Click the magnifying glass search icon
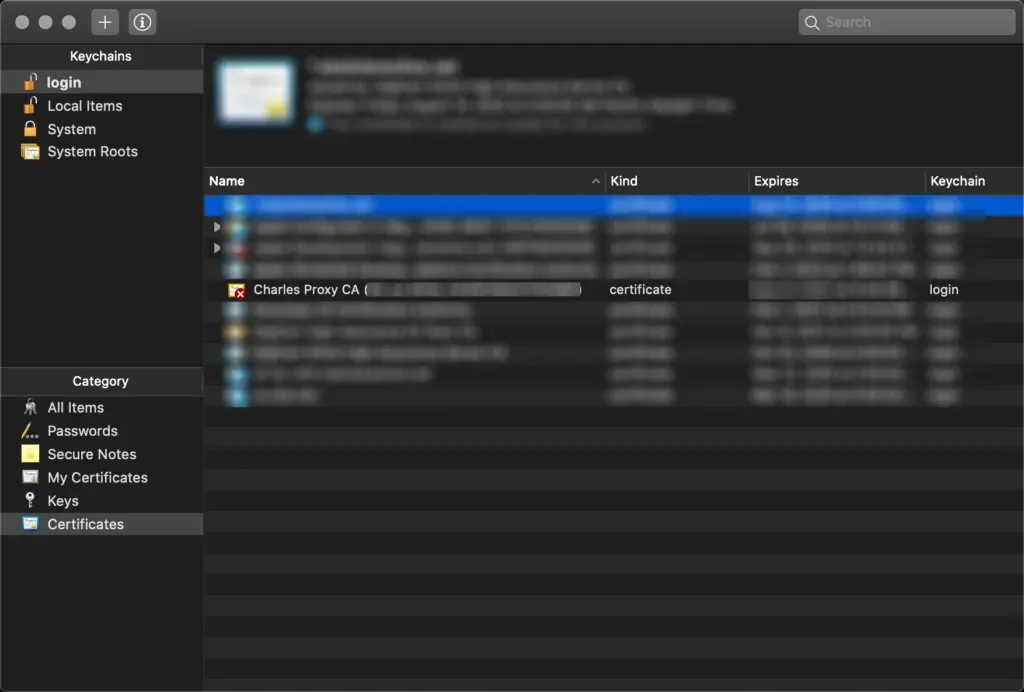Image resolution: width=1024 pixels, height=692 pixels. tap(812, 23)
